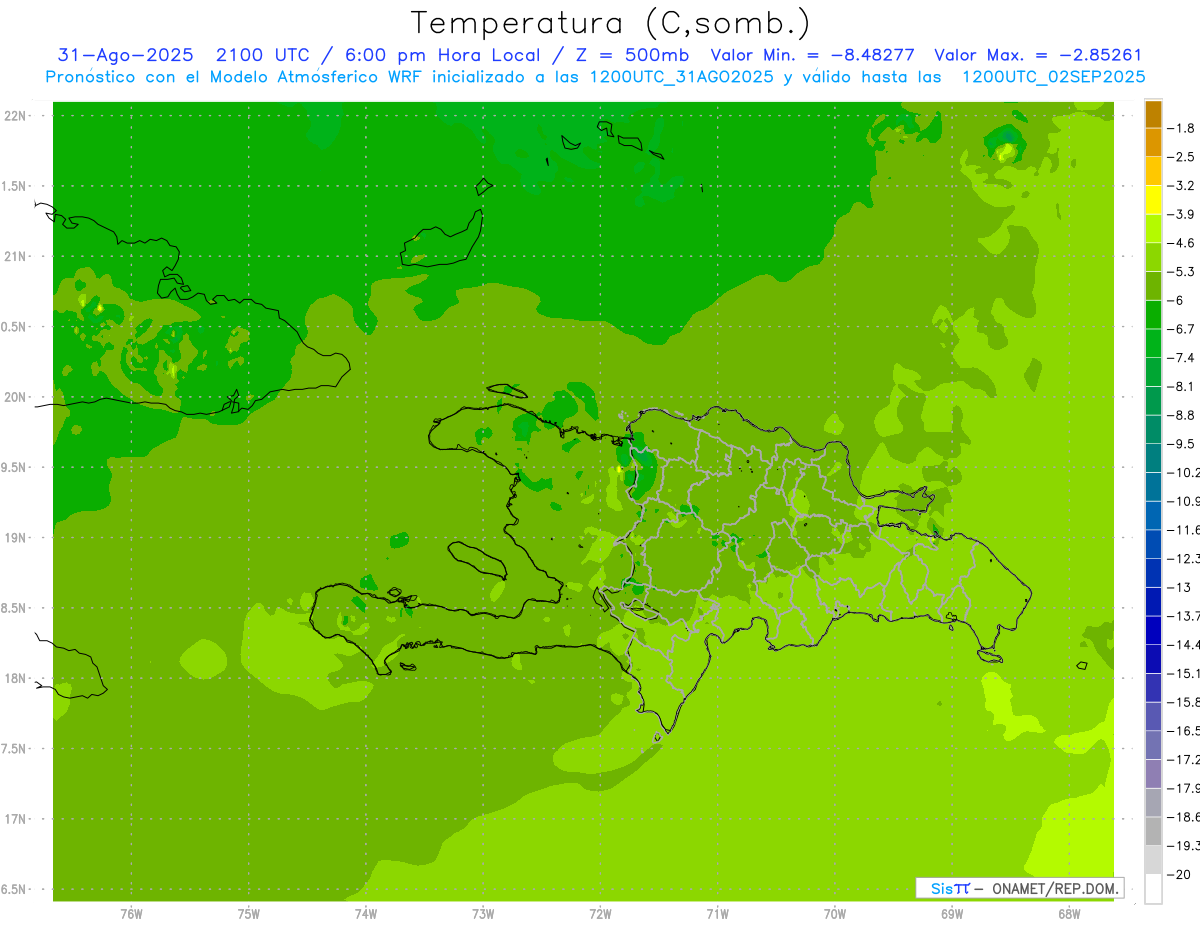Click the '68W' longitude label
The width and height of the screenshot is (1200, 927).
click(x=1068, y=914)
